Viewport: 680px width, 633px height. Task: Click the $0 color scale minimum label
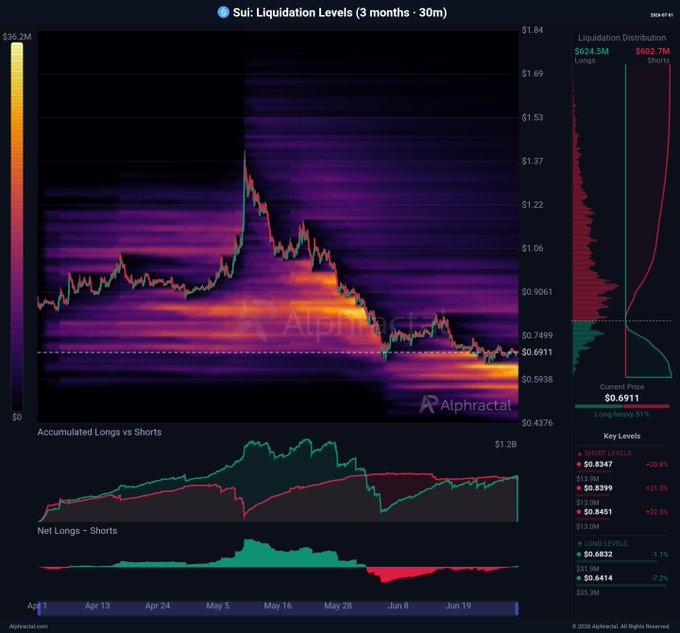pos(17,417)
